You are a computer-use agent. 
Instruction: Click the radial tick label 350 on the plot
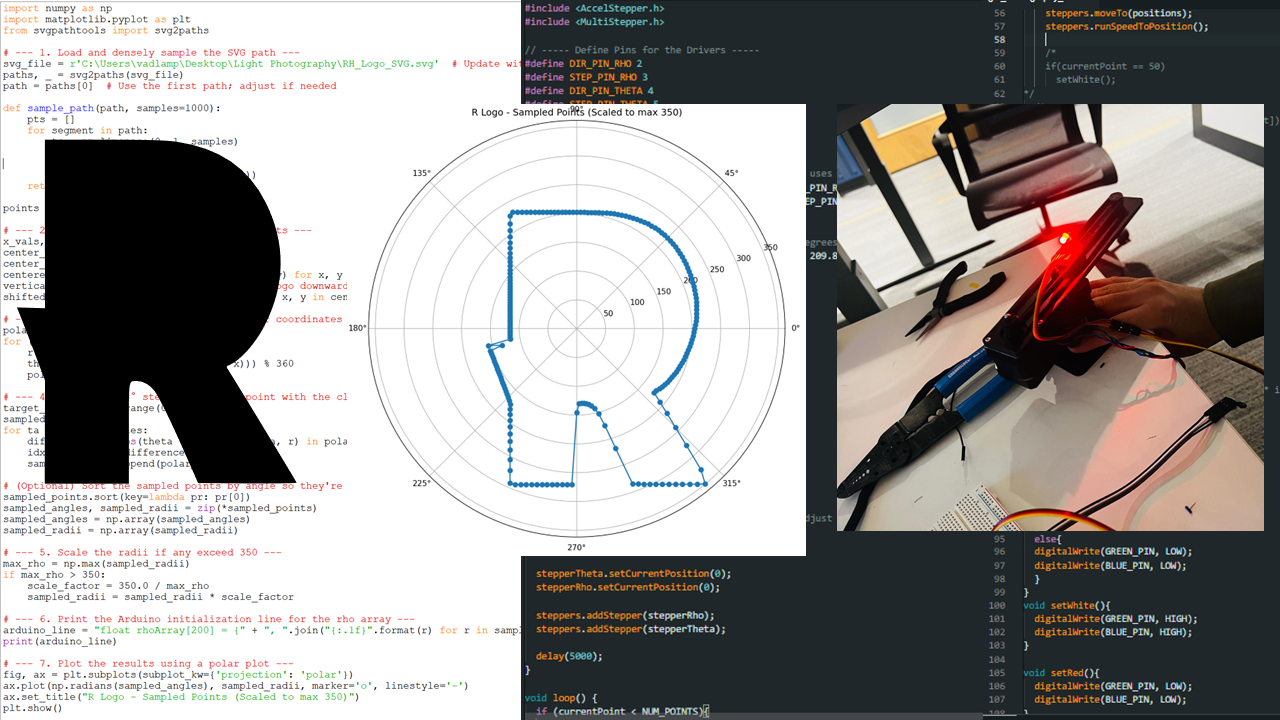coord(770,248)
